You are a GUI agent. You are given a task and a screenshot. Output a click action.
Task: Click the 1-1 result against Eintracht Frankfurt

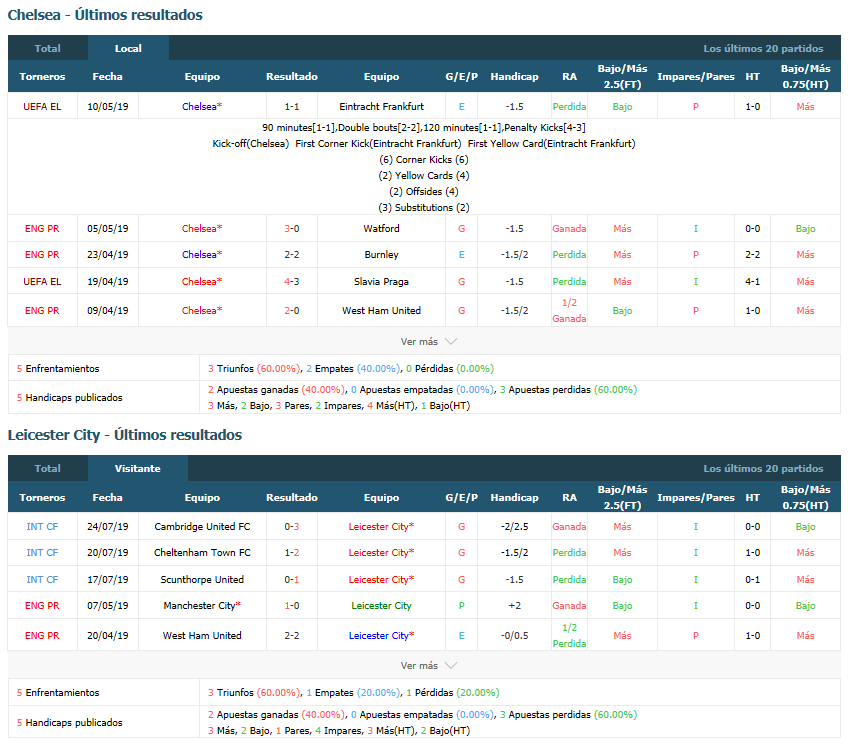291,107
